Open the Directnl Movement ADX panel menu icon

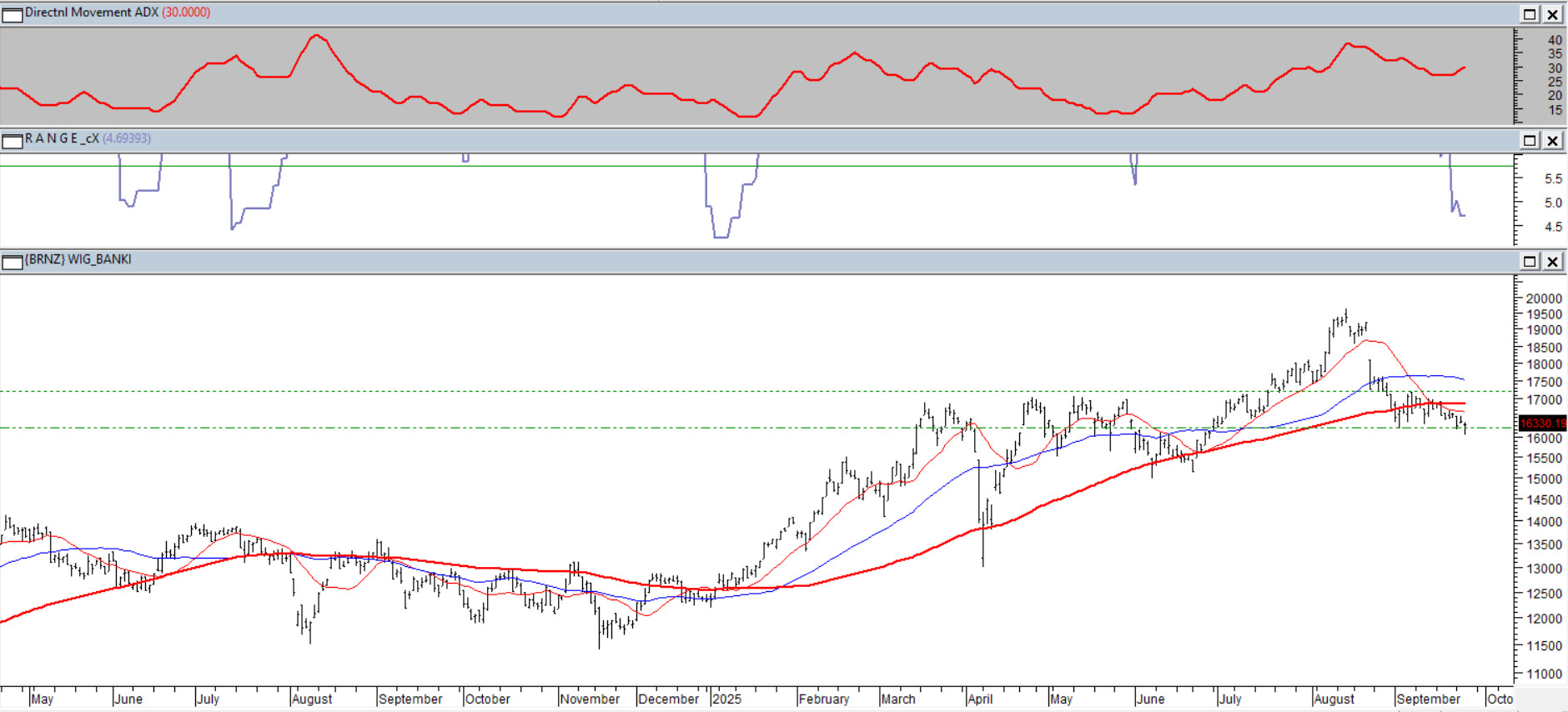pyautogui.click(x=13, y=14)
